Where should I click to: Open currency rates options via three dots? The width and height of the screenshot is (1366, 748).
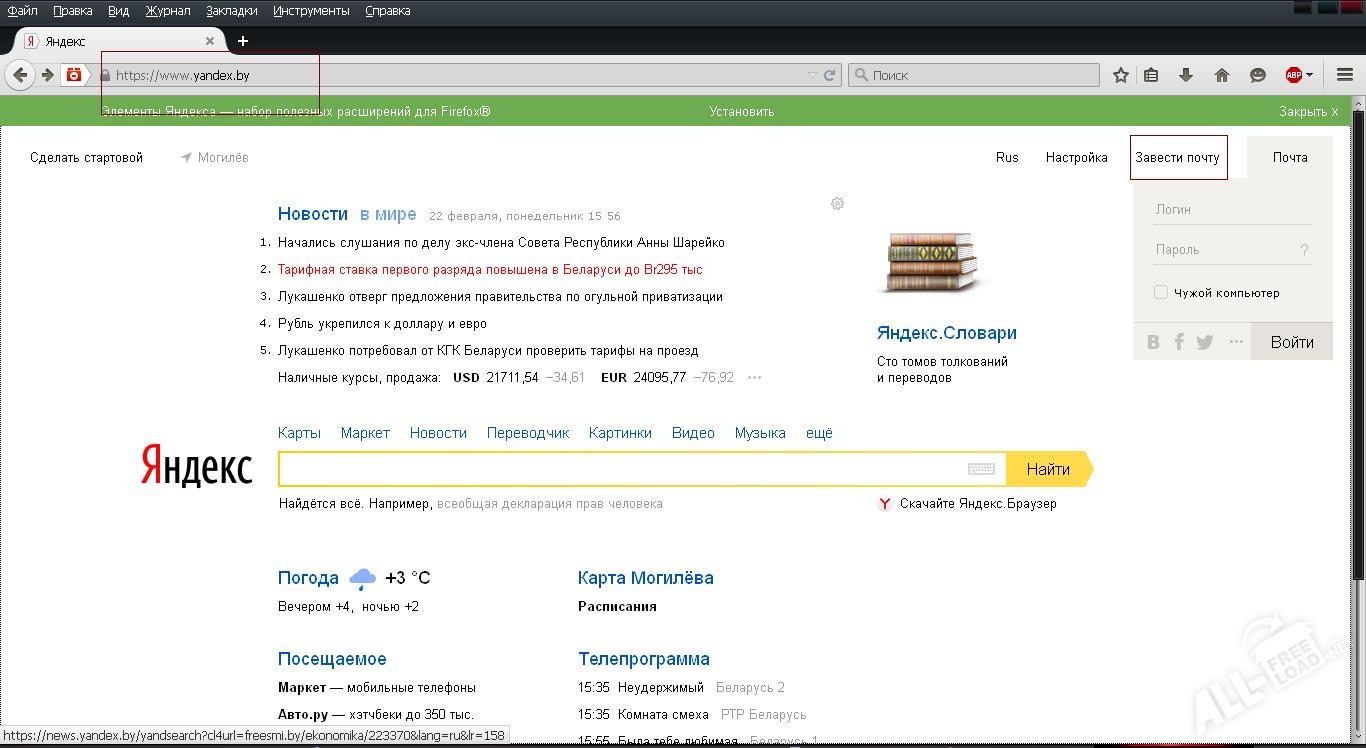(754, 377)
